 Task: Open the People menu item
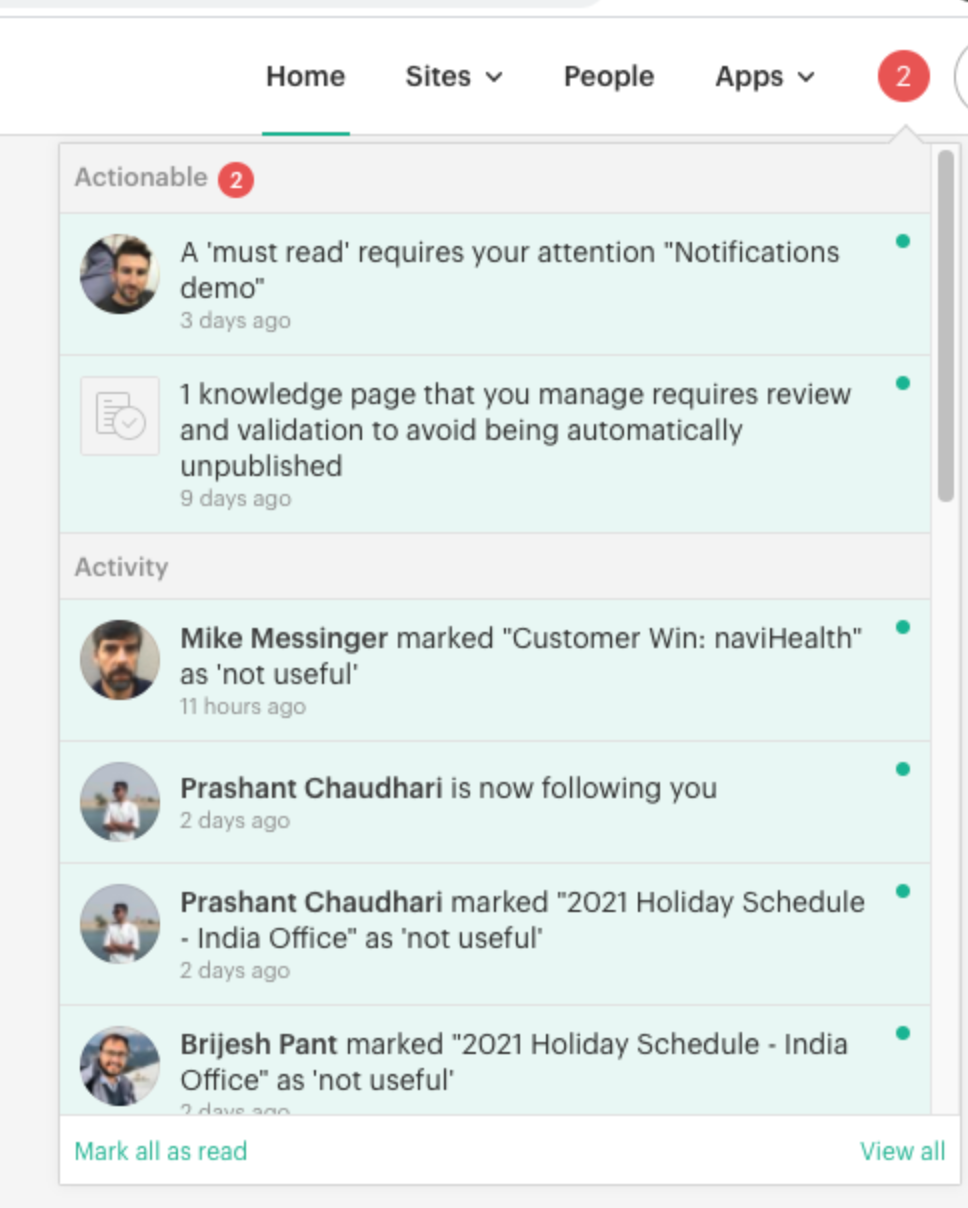[x=609, y=77]
